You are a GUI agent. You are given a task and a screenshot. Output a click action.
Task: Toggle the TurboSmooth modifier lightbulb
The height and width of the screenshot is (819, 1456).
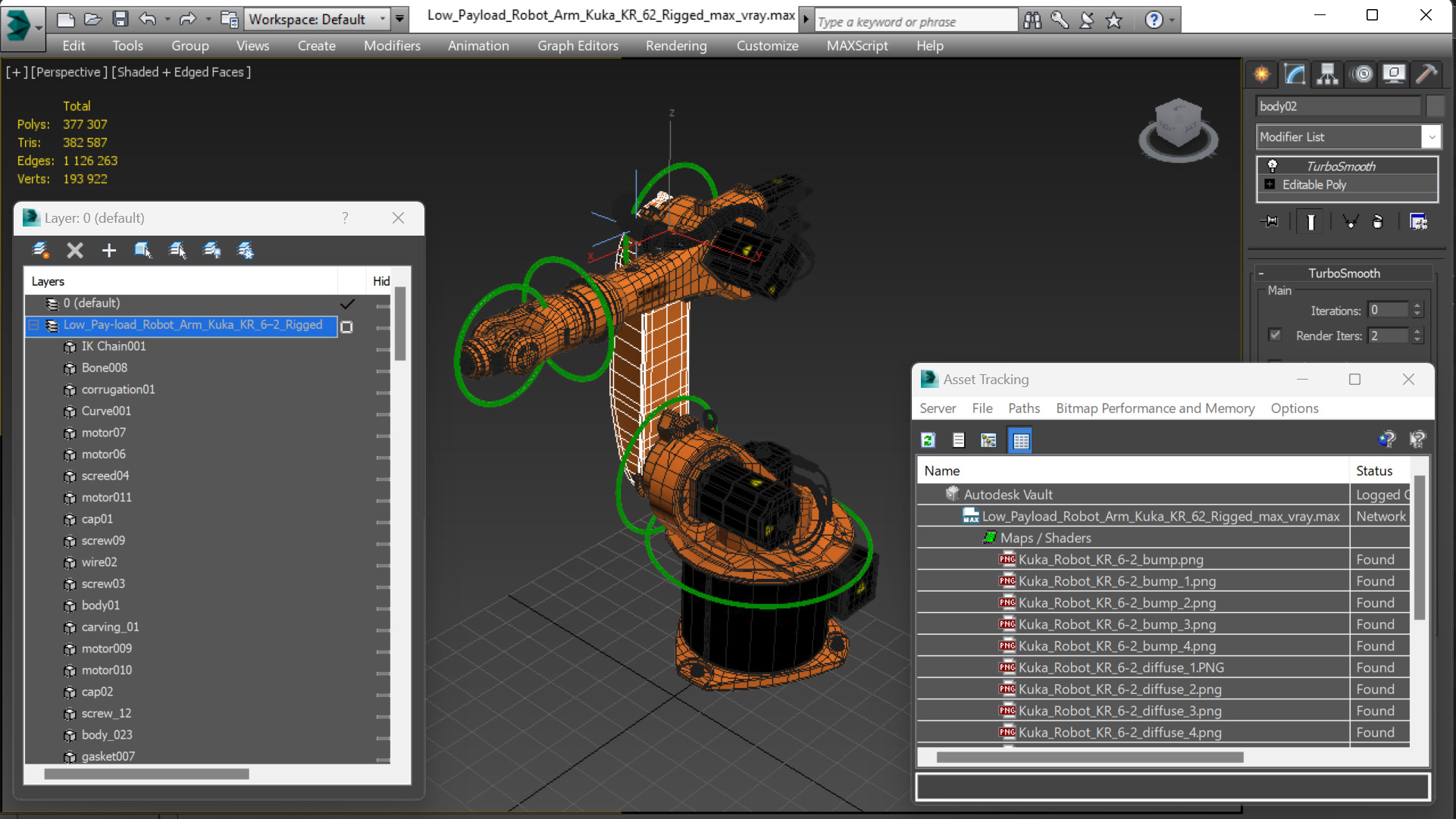pyautogui.click(x=1273, y=166)
